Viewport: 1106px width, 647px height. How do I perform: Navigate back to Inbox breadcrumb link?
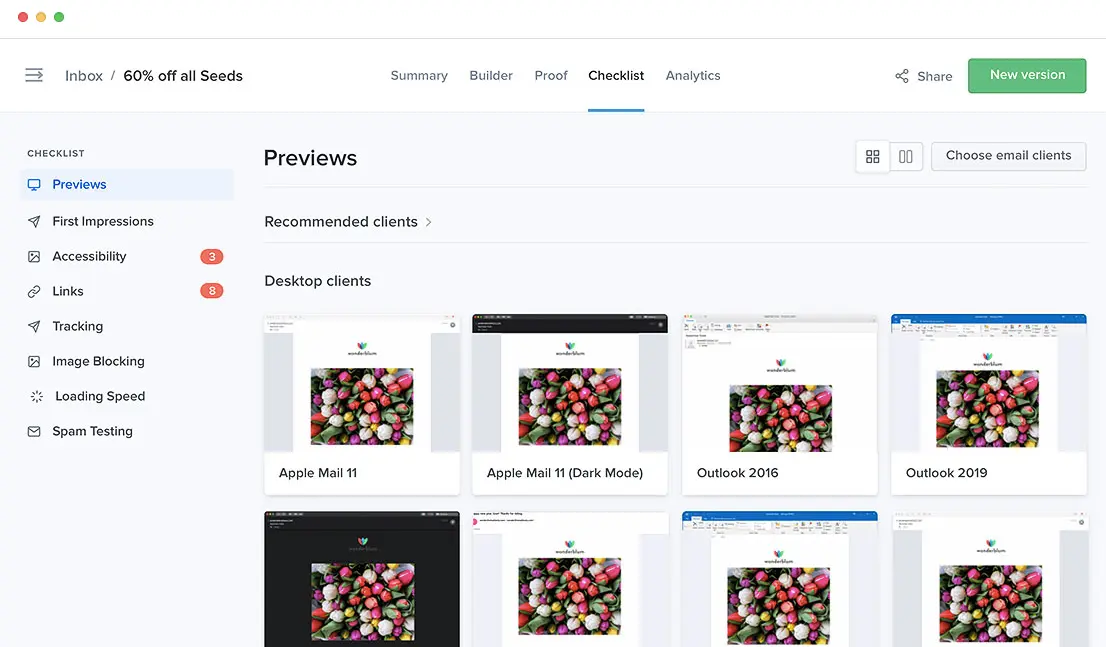pos(84,76)
